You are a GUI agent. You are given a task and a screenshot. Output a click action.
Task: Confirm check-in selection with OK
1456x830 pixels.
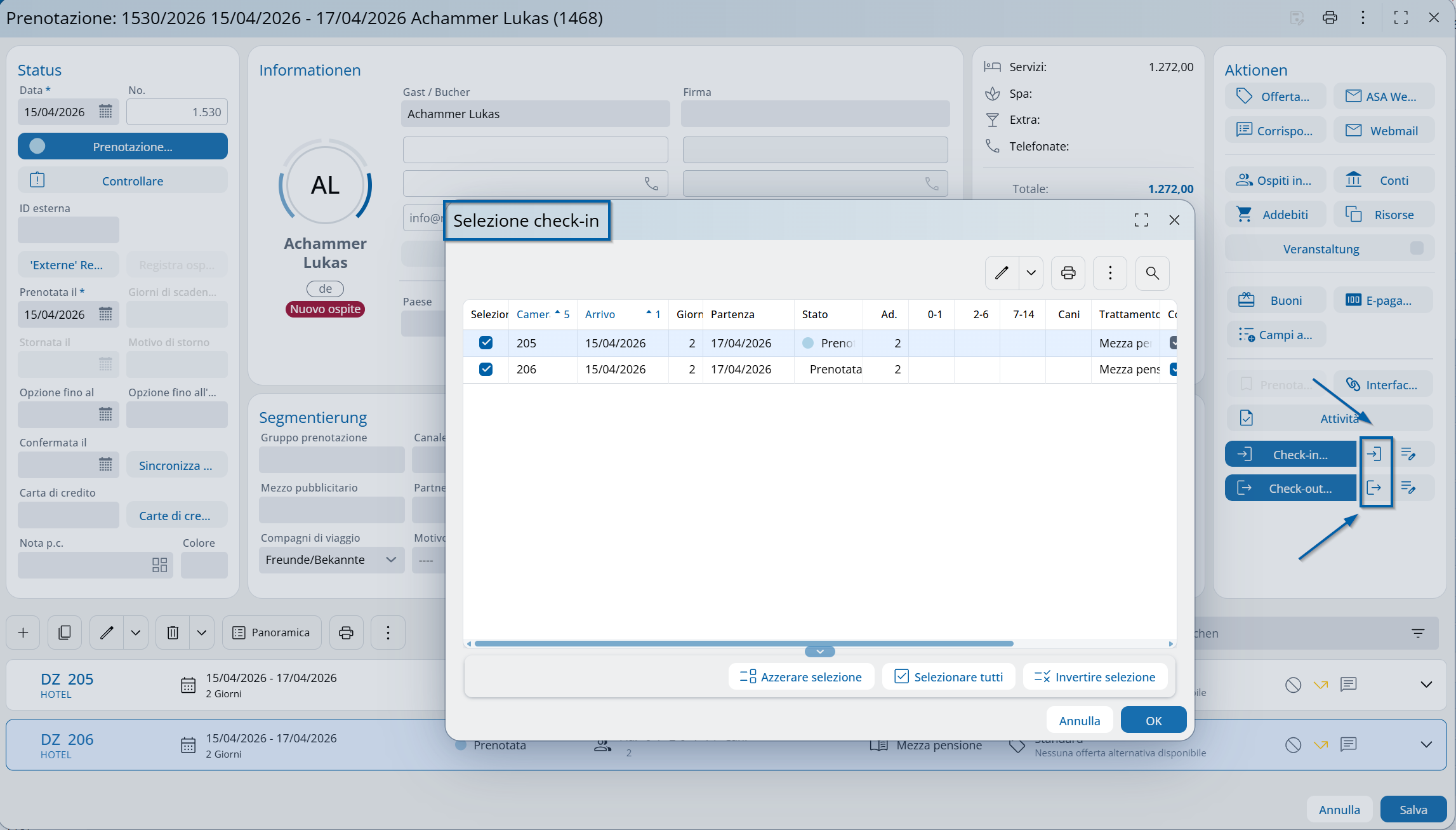(x=1153, y=721)
